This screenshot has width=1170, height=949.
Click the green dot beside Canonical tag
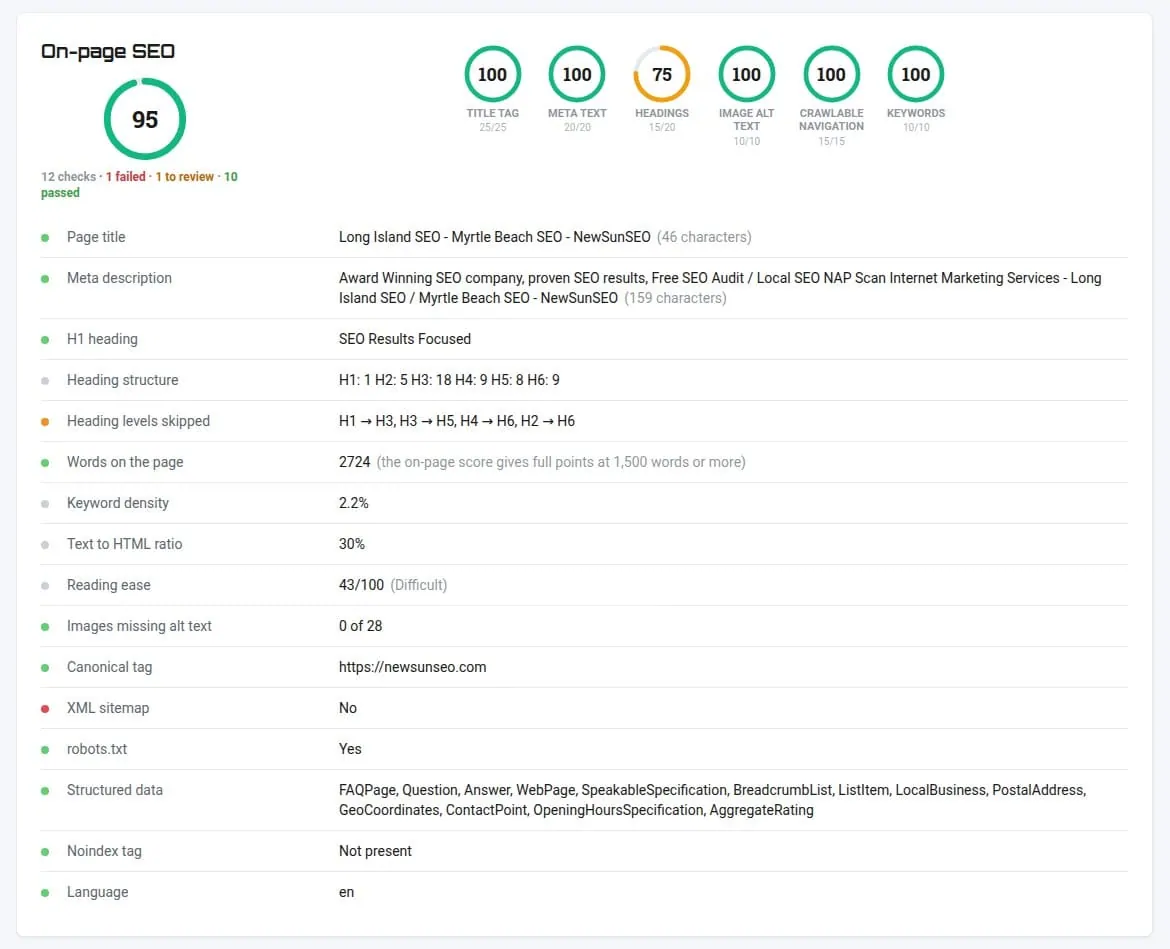(x=45, y=668)
